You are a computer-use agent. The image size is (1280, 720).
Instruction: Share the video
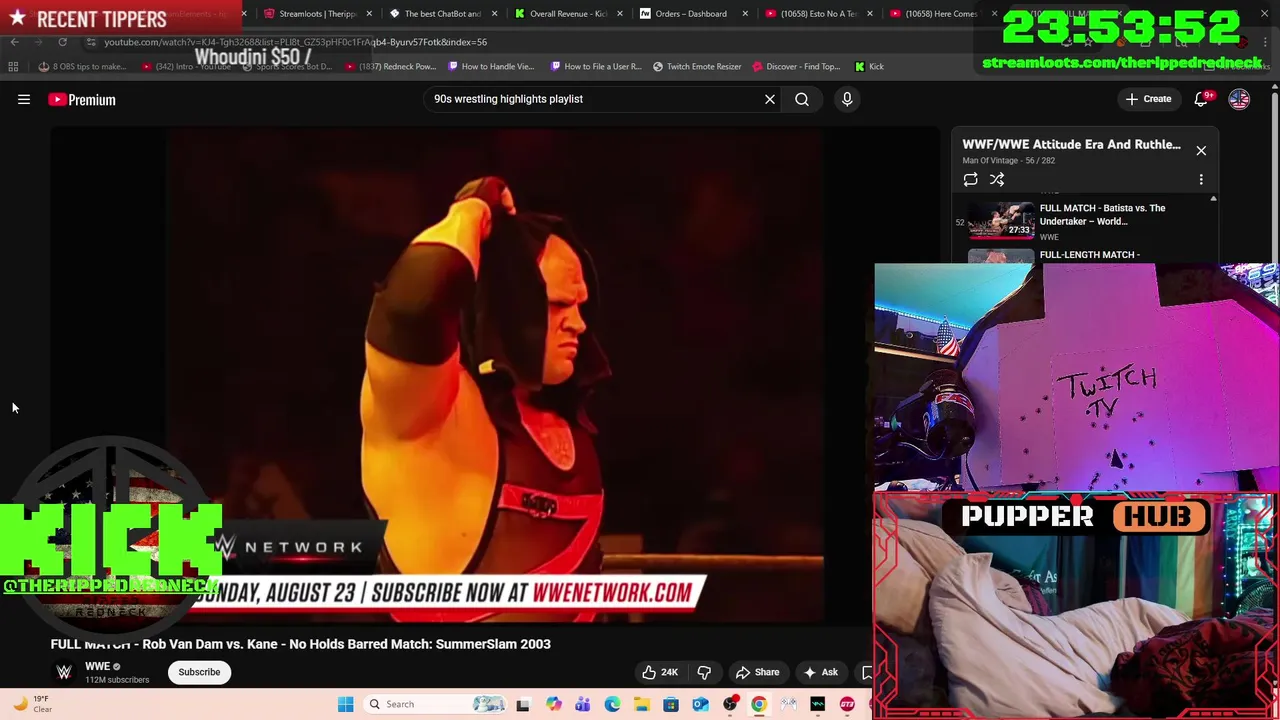pyautogui.click(x=757, y=672)
